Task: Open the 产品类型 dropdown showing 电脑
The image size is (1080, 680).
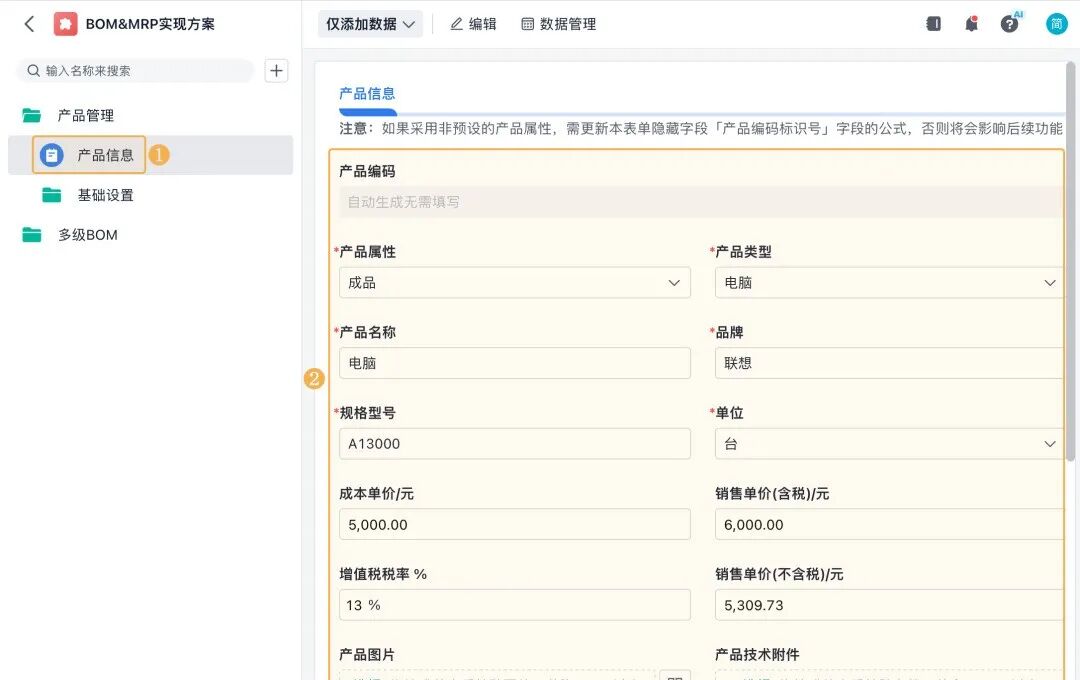Action: (889, 282)
